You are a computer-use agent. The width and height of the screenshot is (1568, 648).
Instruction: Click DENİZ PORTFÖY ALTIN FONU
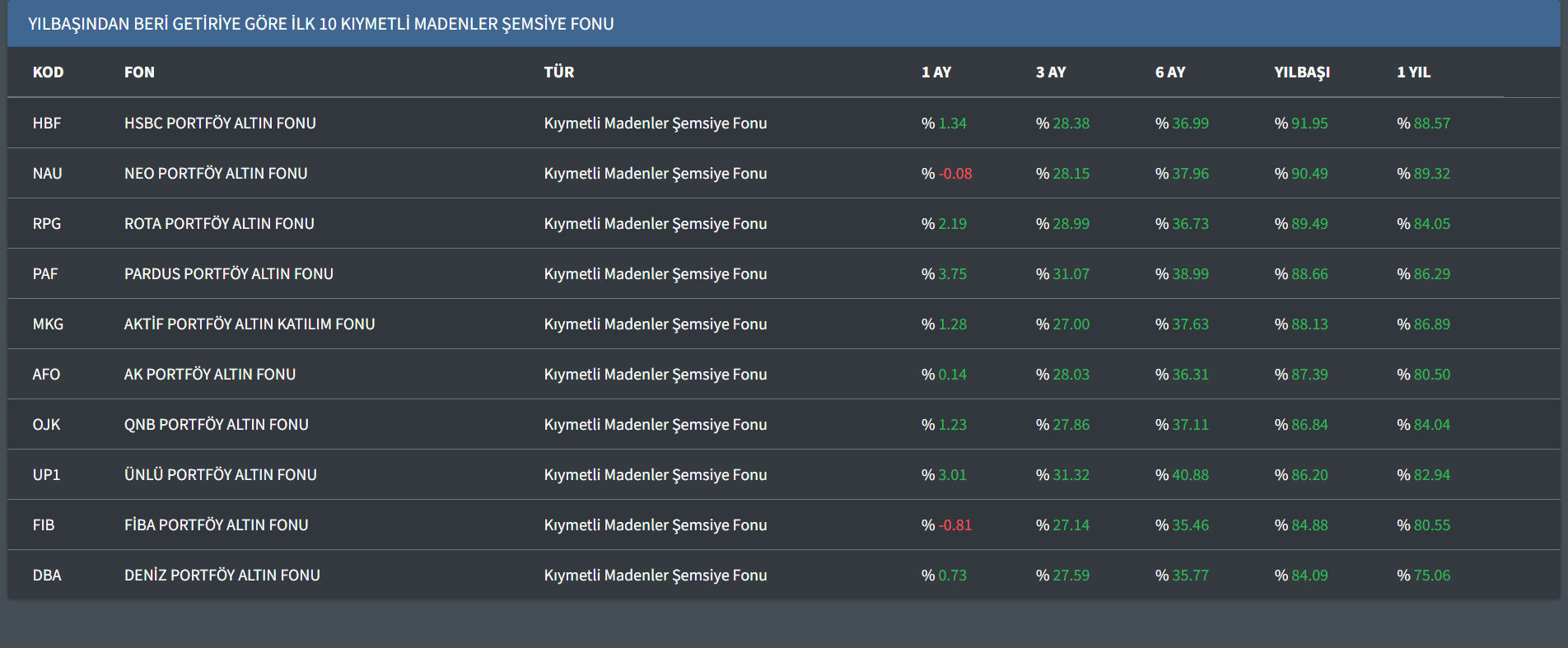(x=222, y=576)
